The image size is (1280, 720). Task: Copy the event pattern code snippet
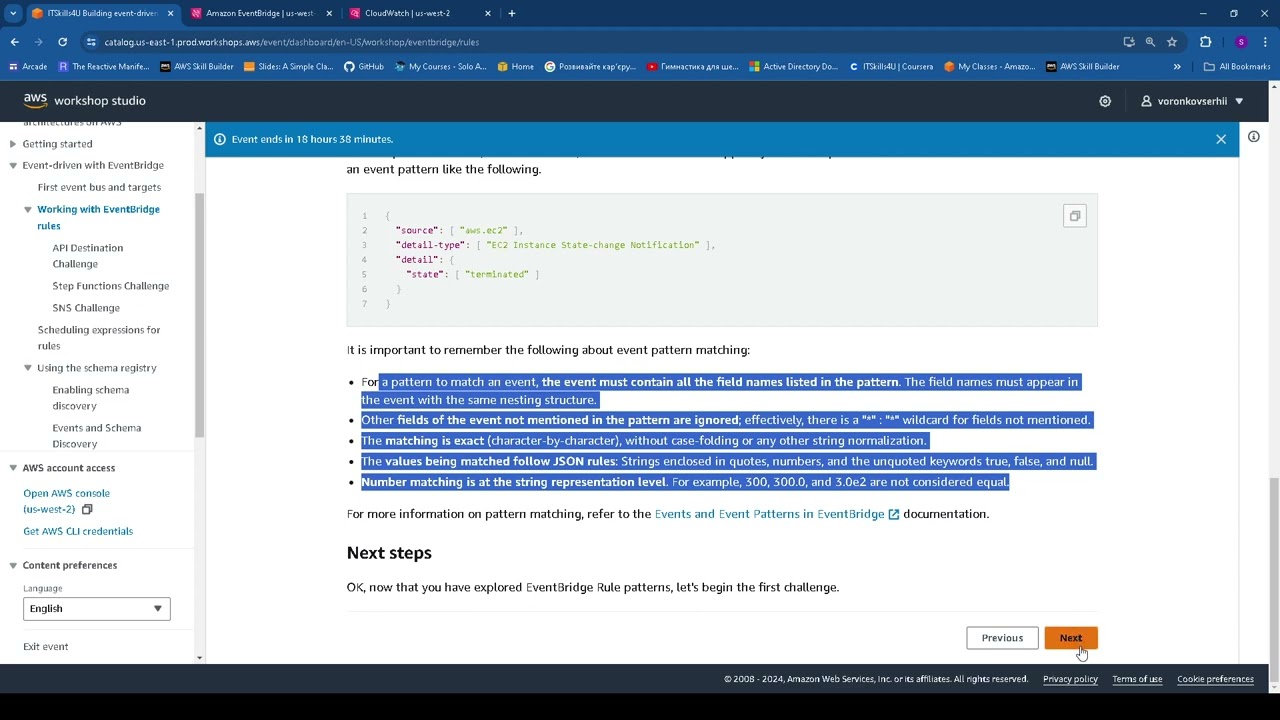tap(1075, 216)
